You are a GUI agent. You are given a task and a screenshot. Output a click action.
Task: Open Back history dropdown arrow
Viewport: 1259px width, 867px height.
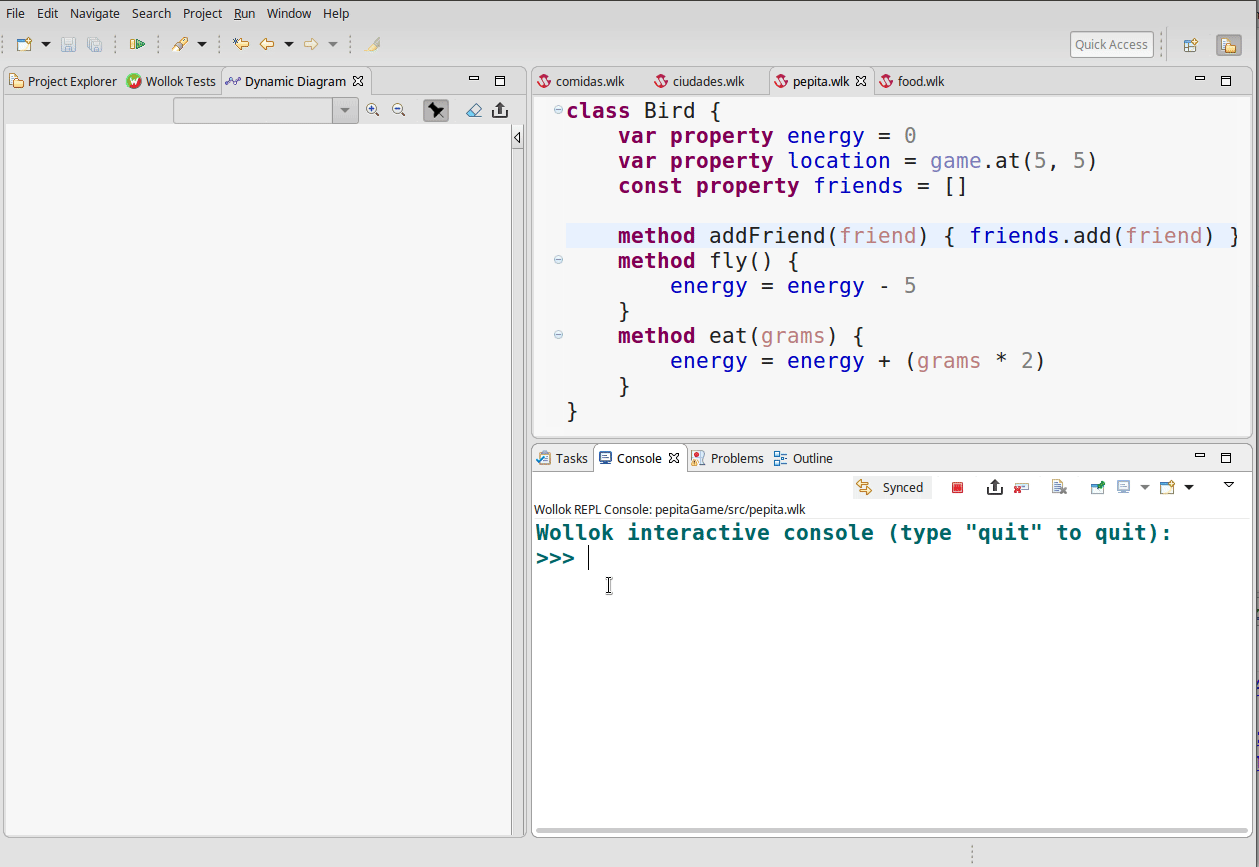click(x=289, y=44)
